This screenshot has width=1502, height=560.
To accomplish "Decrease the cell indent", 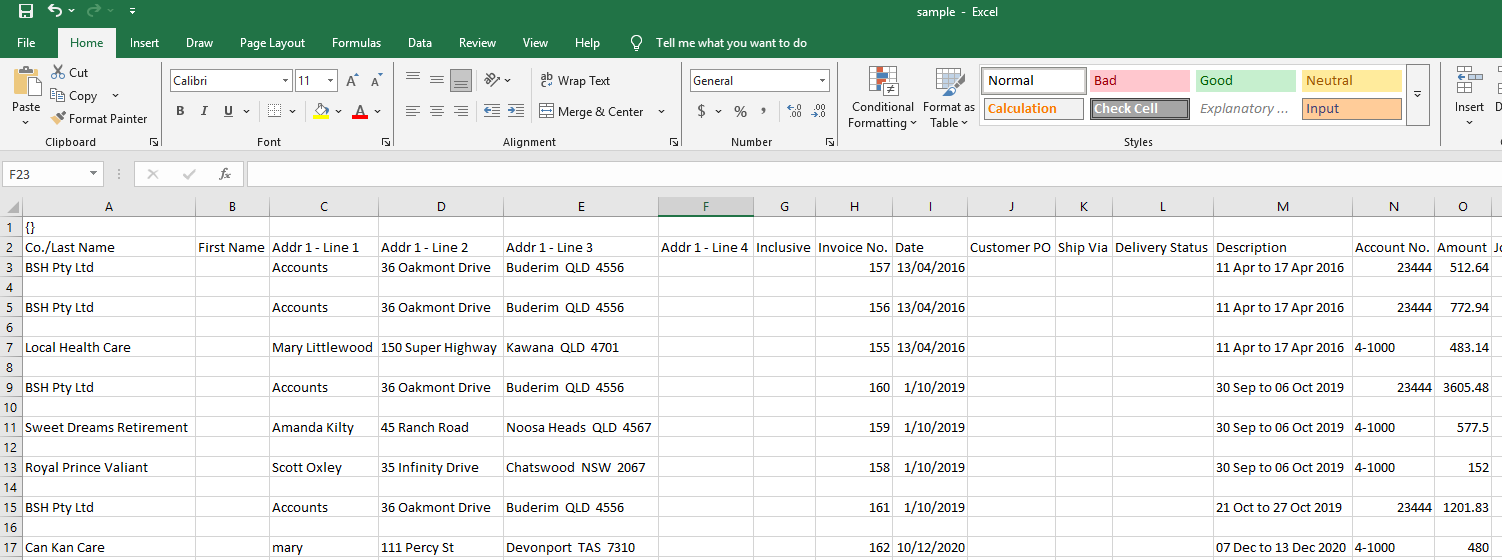I will click(x=491, y=111).
